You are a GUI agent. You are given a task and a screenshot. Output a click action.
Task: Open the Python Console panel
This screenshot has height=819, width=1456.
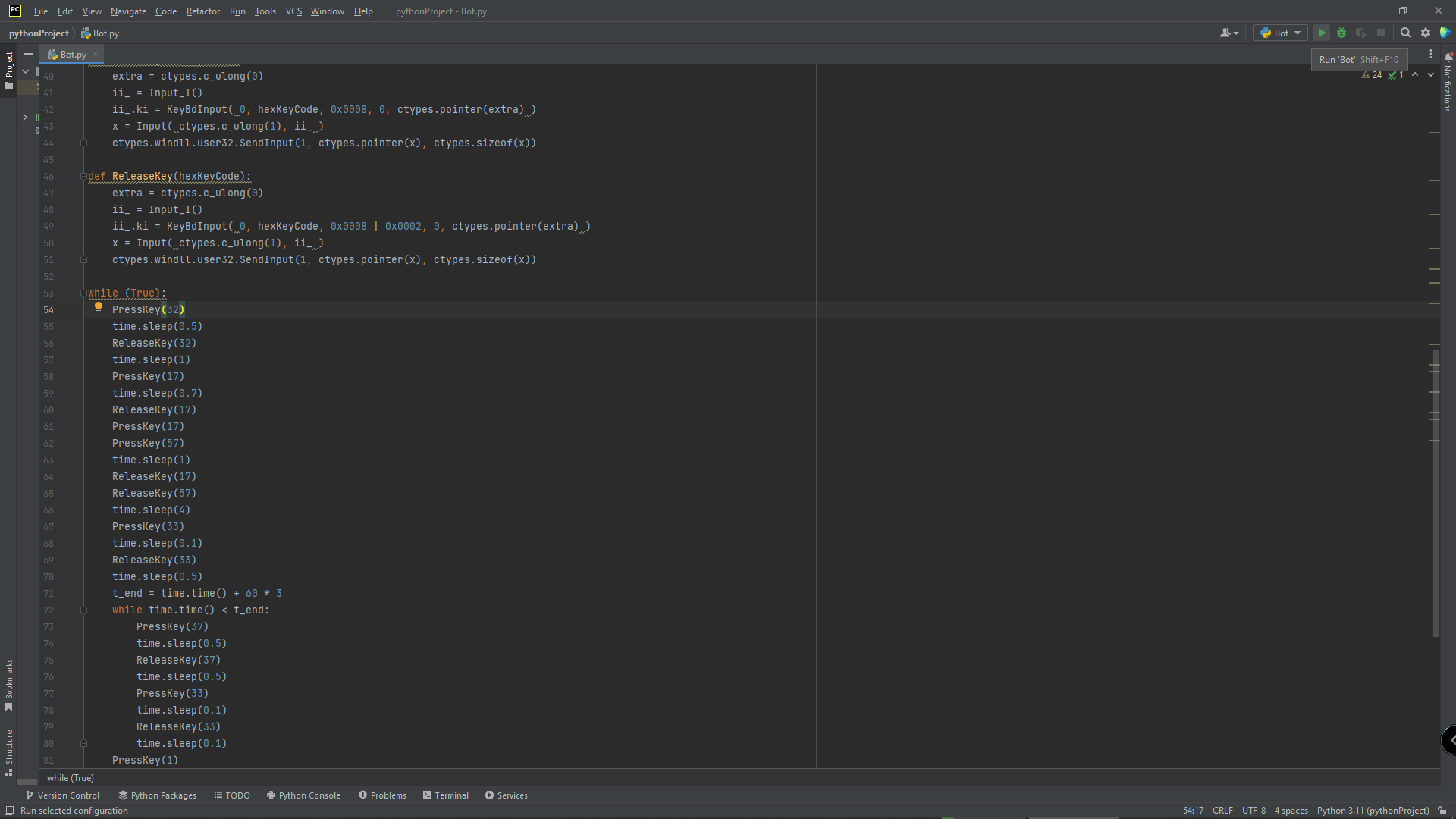click(303, 795)
